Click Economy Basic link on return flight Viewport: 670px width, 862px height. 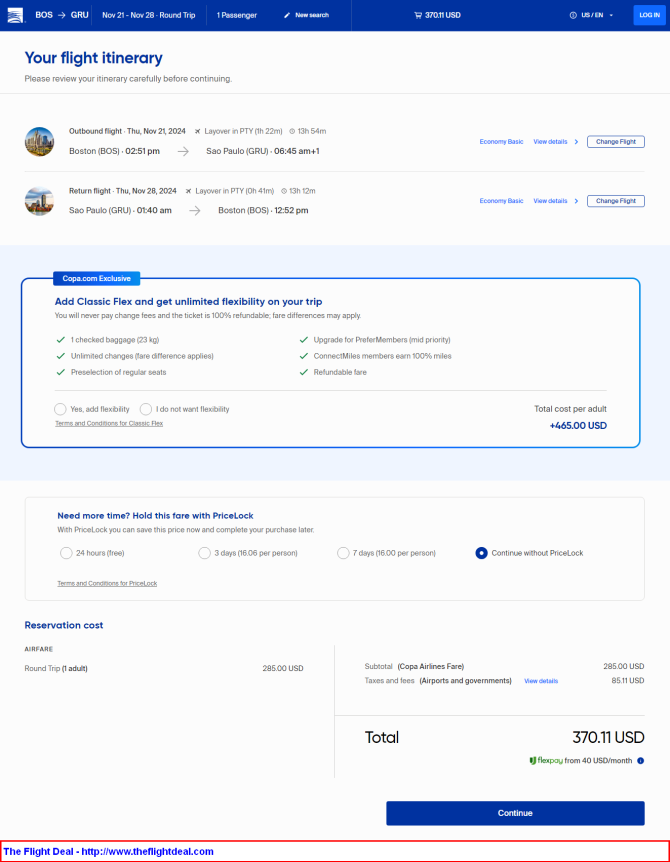pos(501,201)
